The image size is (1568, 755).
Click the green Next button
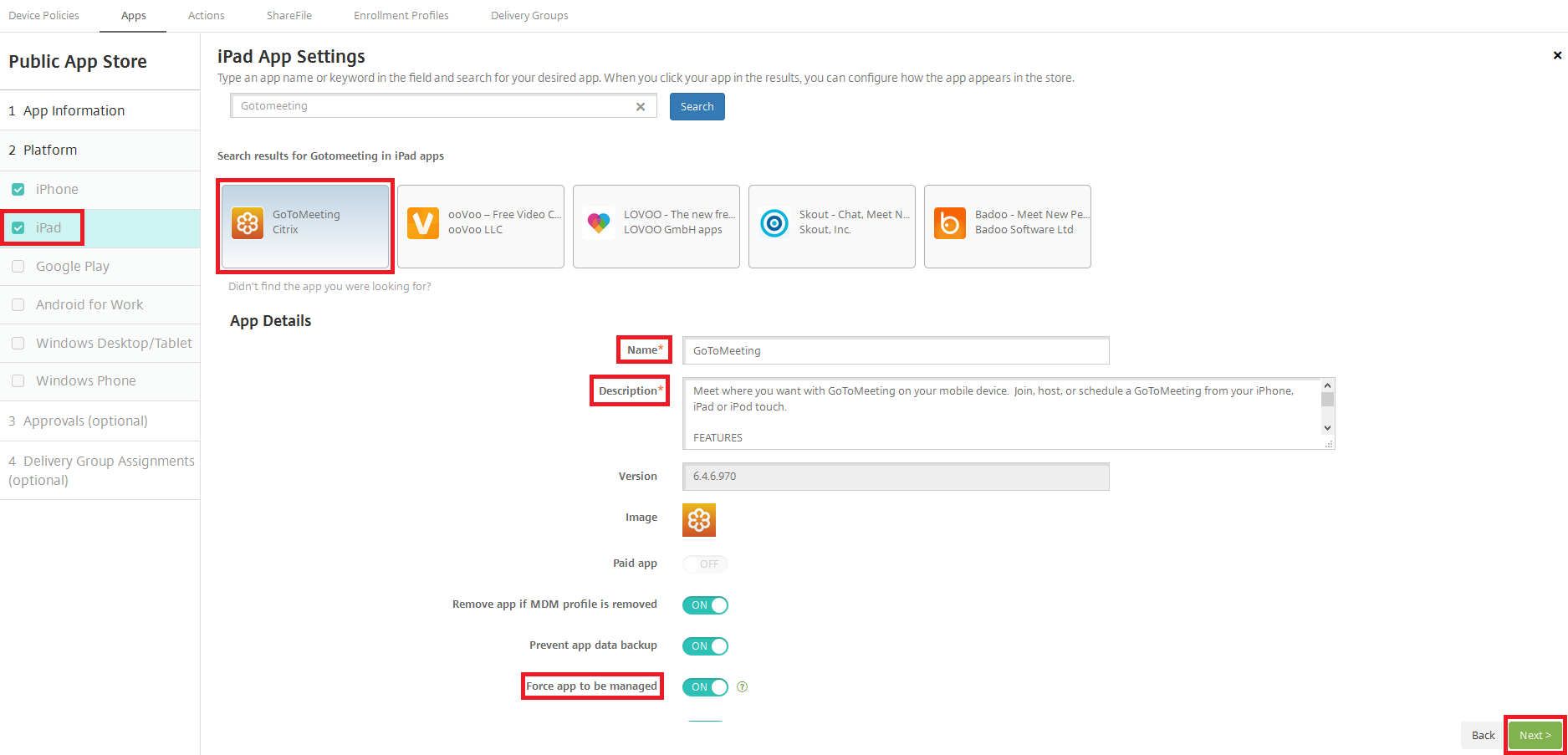1535,736
